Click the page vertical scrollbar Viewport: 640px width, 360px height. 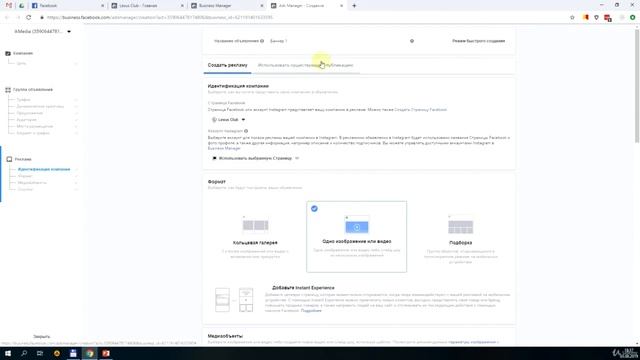point(637,86)
